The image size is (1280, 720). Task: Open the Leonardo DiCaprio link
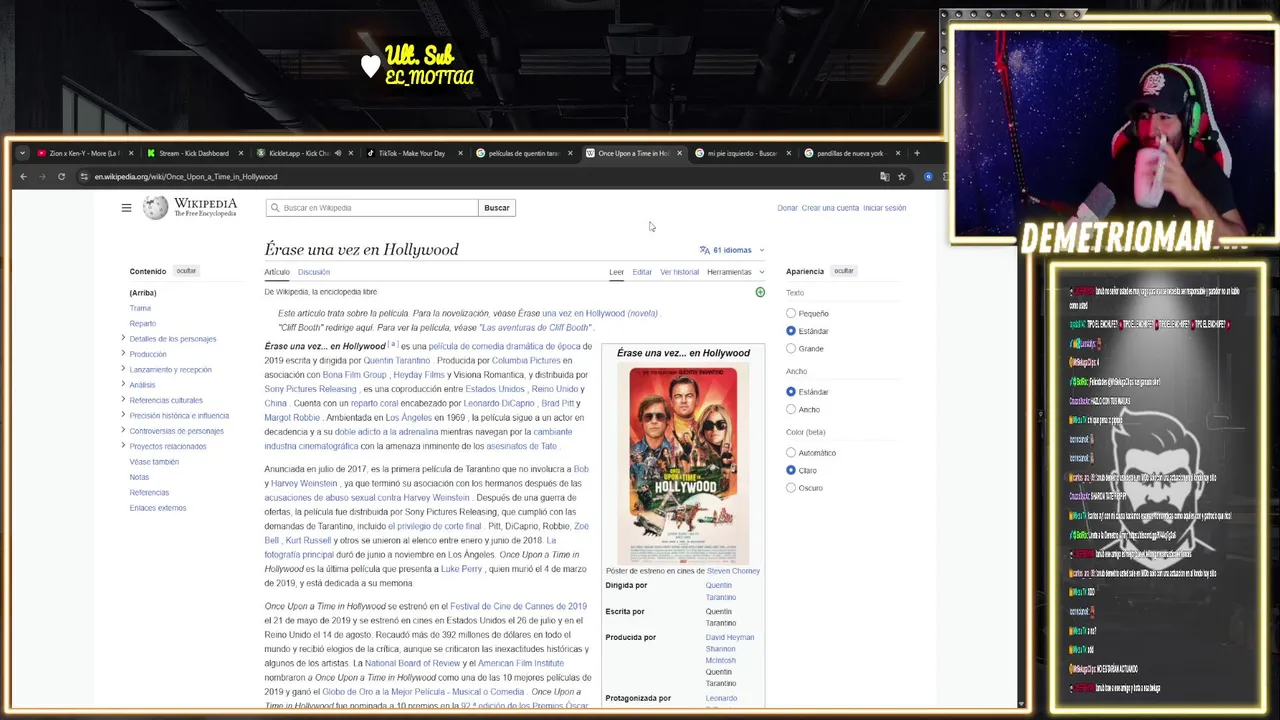click(499, 403)
